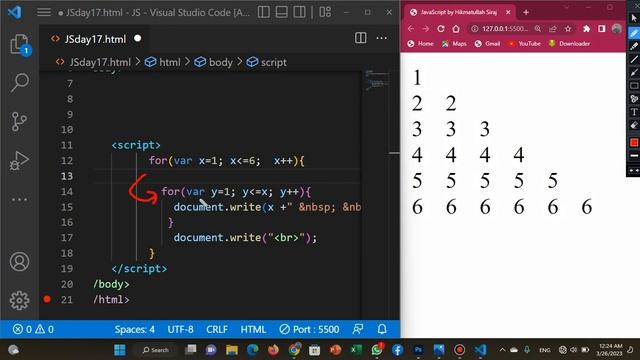The width and height of the screenshot is (640, 360).
Task: Open the VS Code Explorer panel
Action: (x=19, y=44)
